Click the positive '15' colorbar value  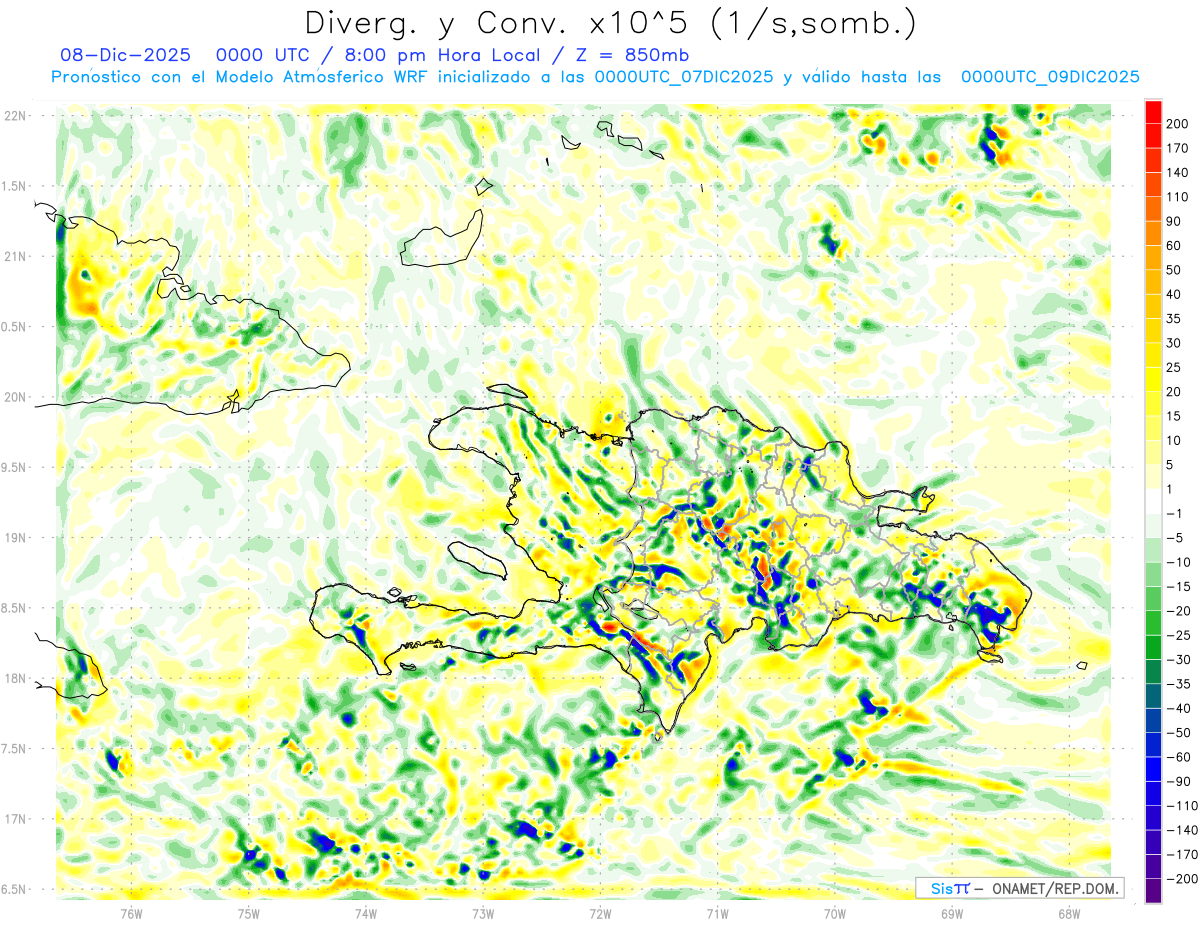tap(1174, 416)
